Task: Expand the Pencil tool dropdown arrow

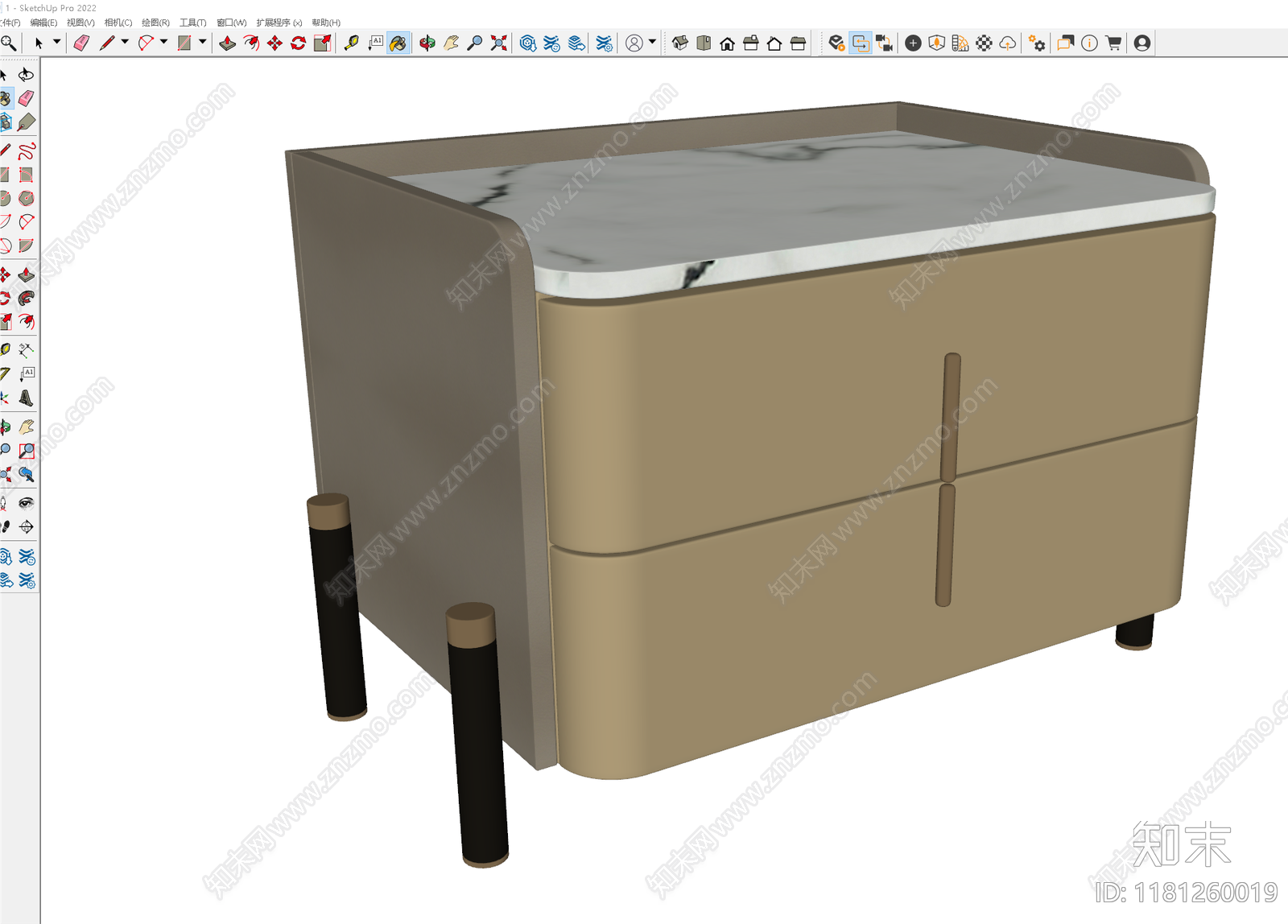Action: (125, 42)
